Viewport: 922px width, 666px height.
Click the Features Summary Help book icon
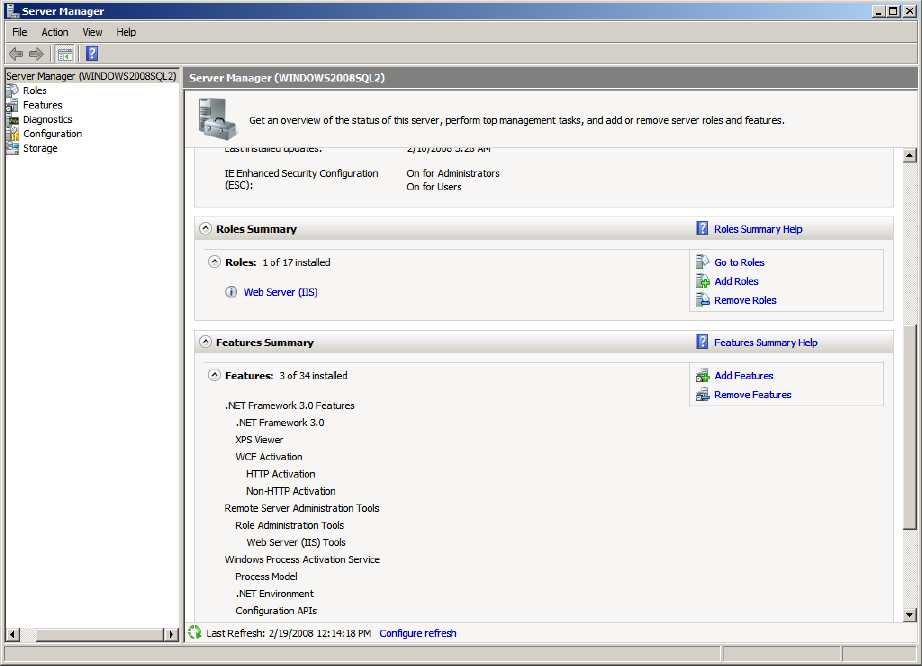[702, 342]
